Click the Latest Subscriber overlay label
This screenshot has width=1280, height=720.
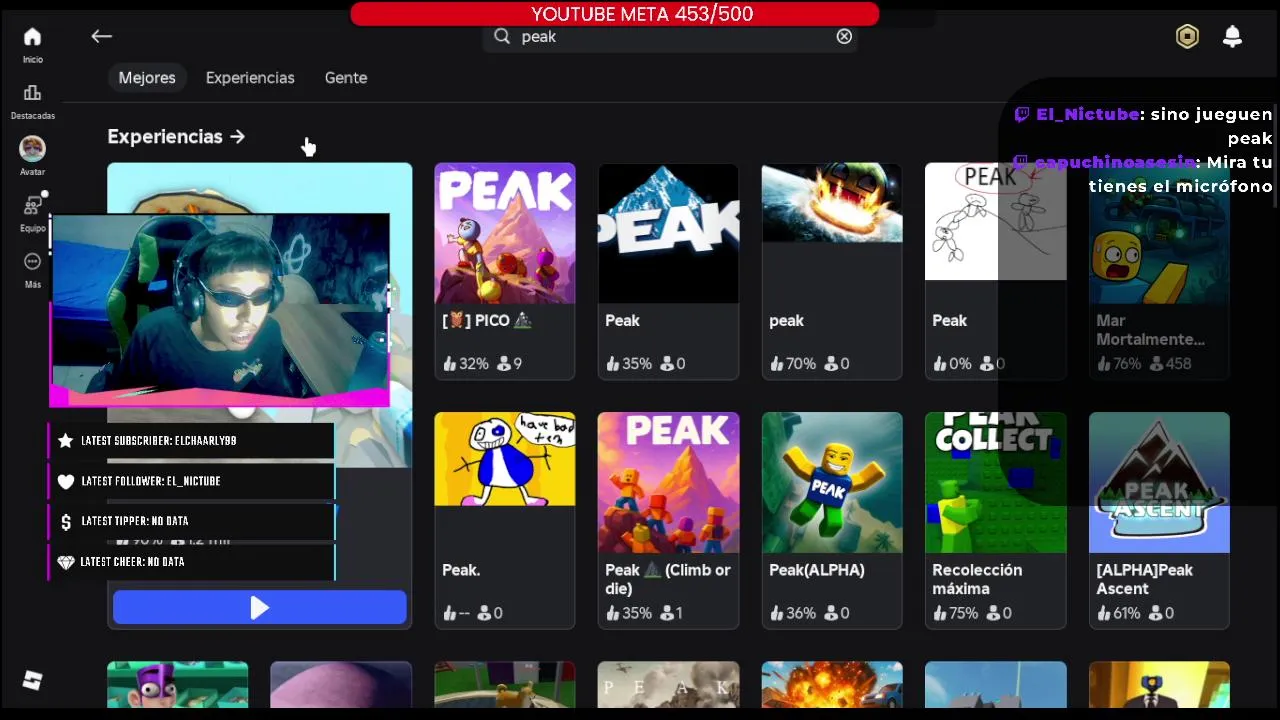[x=159, y=440]
